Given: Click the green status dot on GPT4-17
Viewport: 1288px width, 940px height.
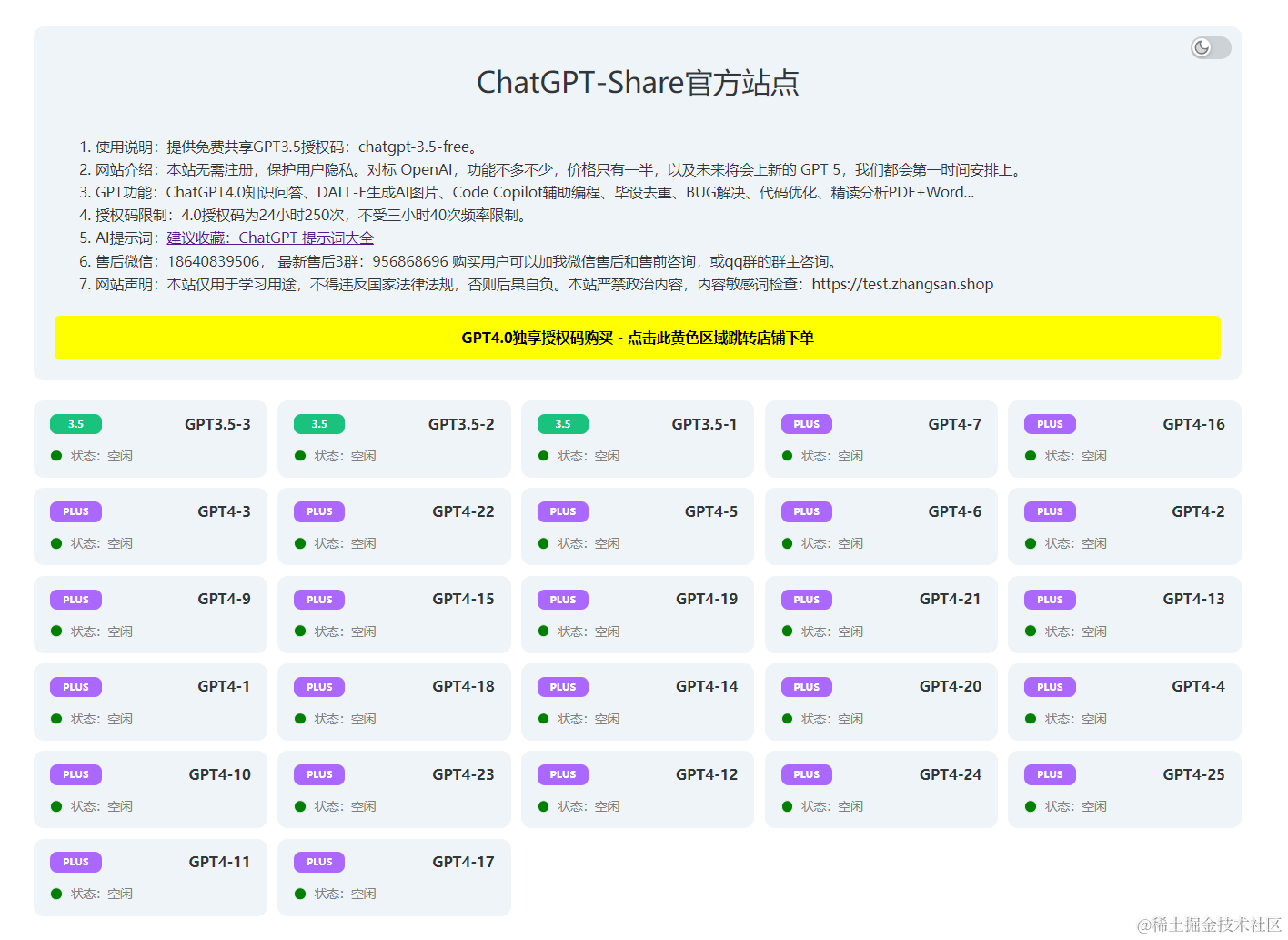Looking at the screenshot, I should click(x=300, y=894).
